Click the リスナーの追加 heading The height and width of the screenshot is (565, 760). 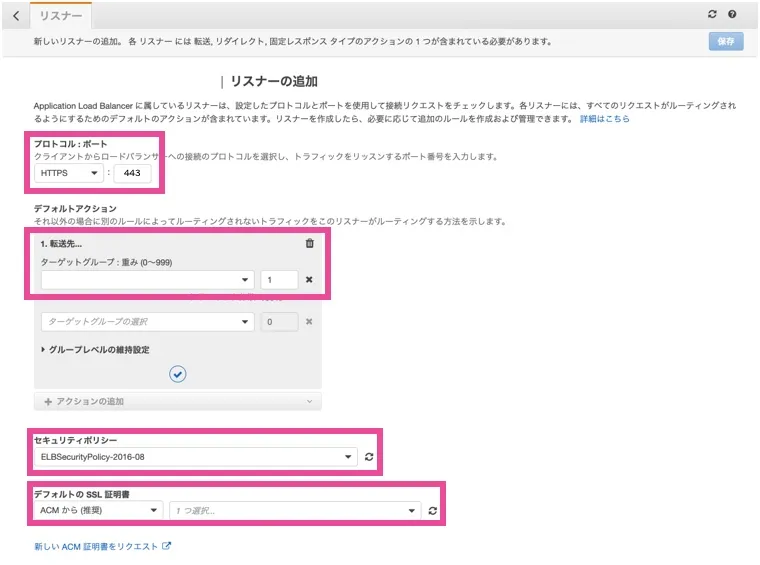tap(274, 81)
